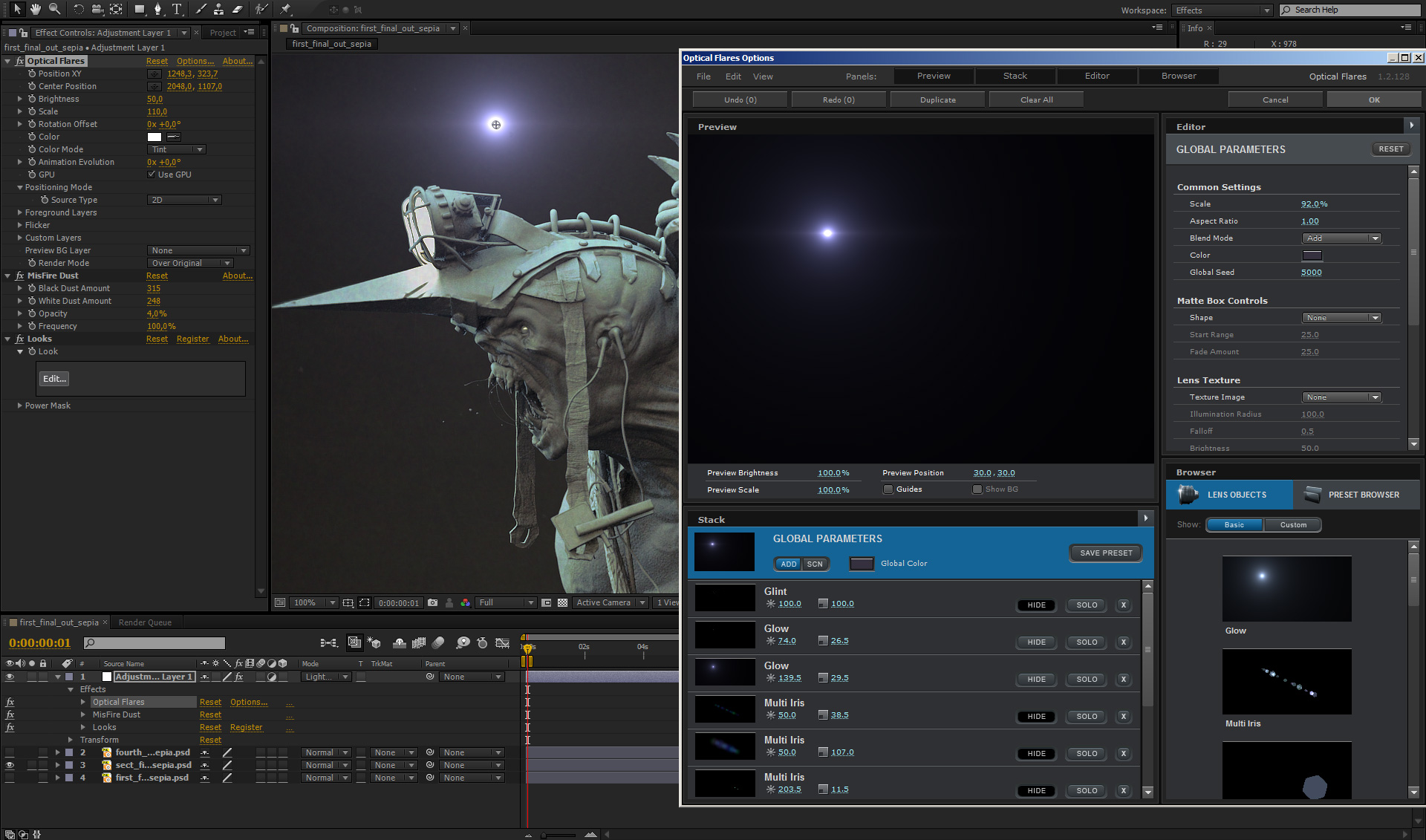
Task: Click the Multi Iris lens object thumbnail
Action: (1286, 682)
